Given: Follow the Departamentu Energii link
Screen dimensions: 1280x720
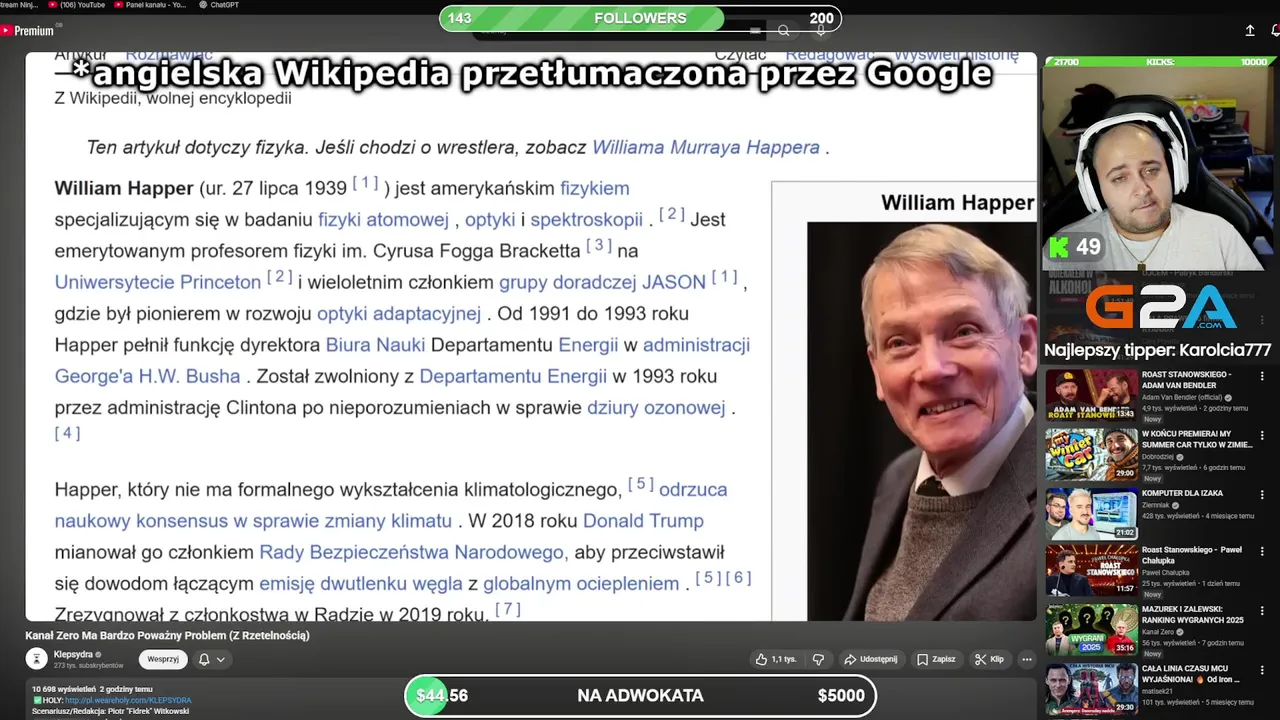Looking at the screenshot, I should 513,376.
